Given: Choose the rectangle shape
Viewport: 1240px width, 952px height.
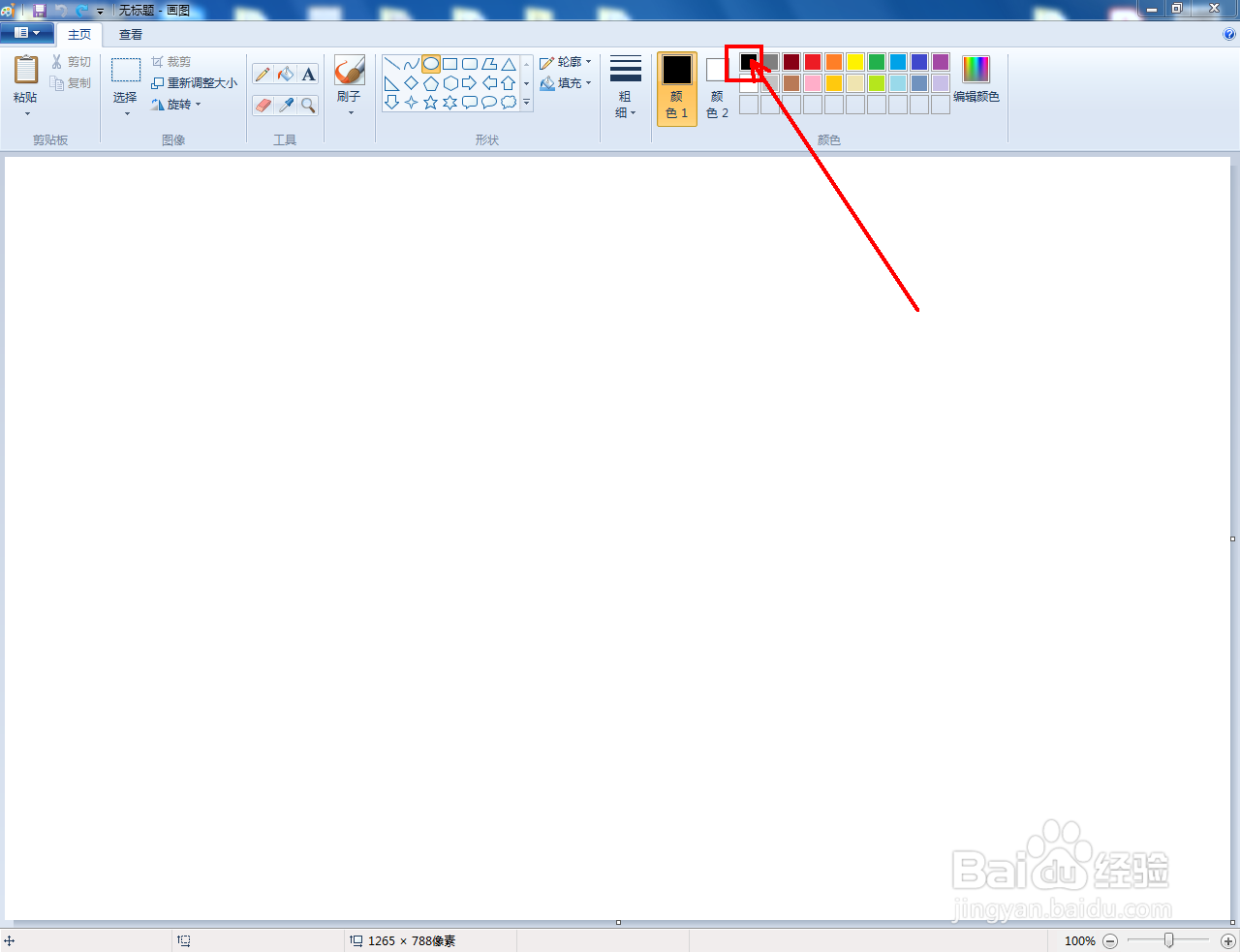Looking at the screenshot, I should click(450, 64).
